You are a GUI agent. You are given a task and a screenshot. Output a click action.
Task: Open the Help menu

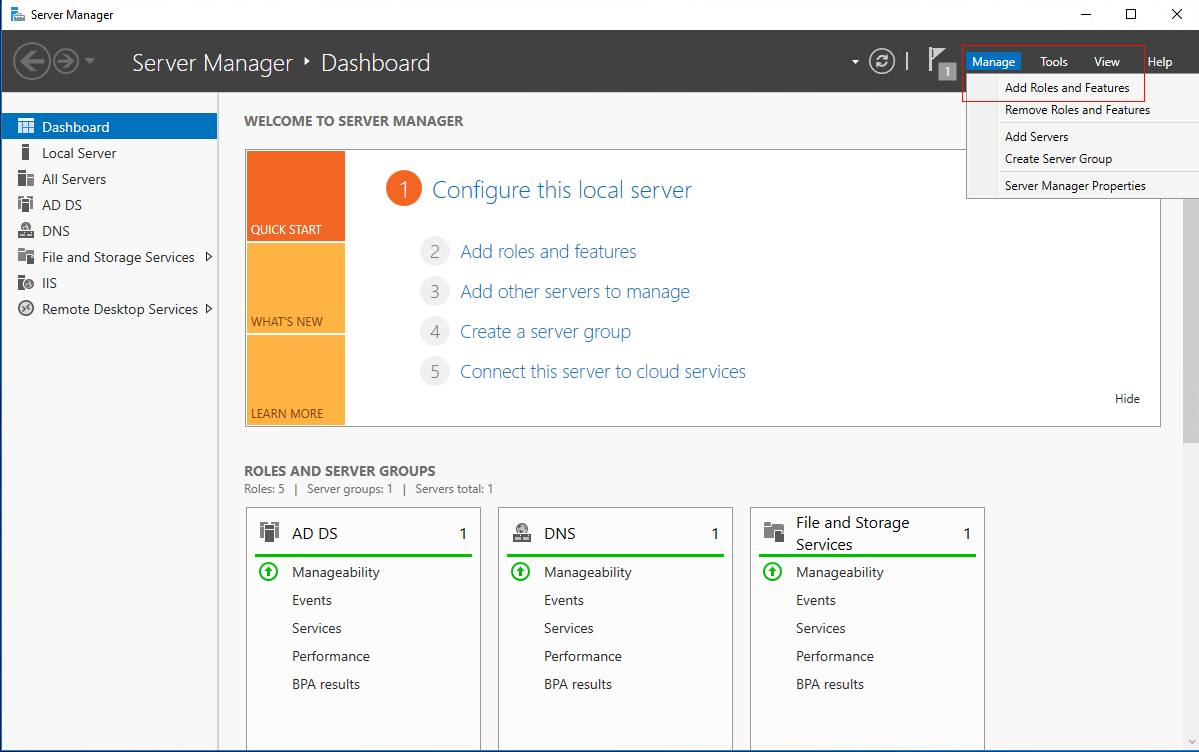coord(1159,61)
